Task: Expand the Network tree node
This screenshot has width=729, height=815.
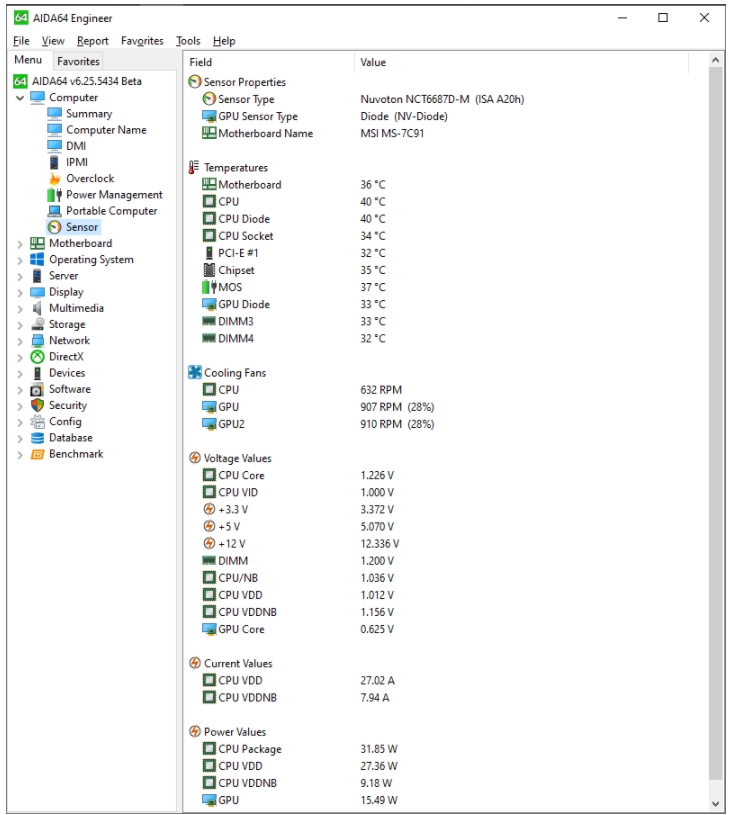Action: [x=20, y=341]
